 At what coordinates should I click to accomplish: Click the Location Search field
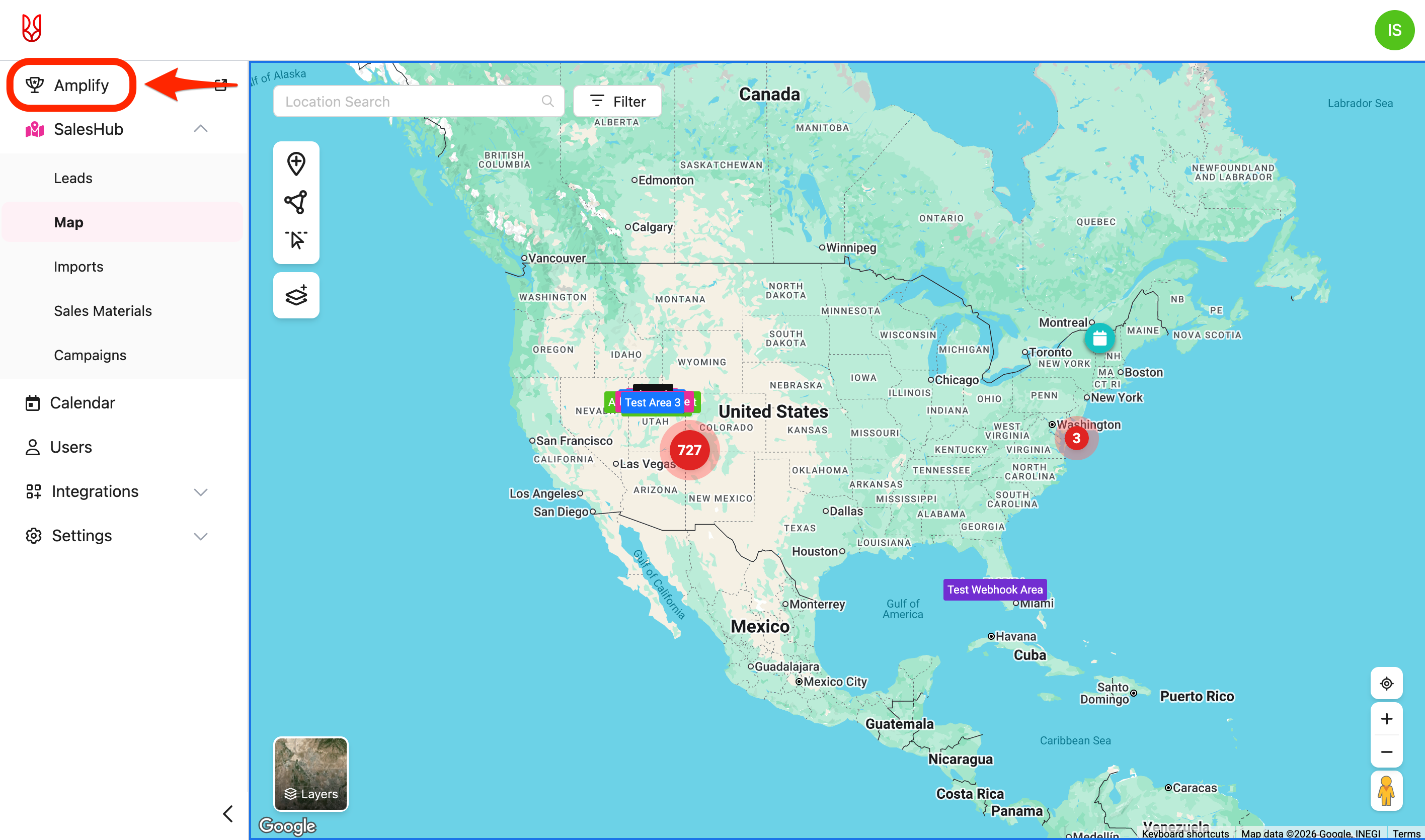pyautogui.click(x=411, y=101)
